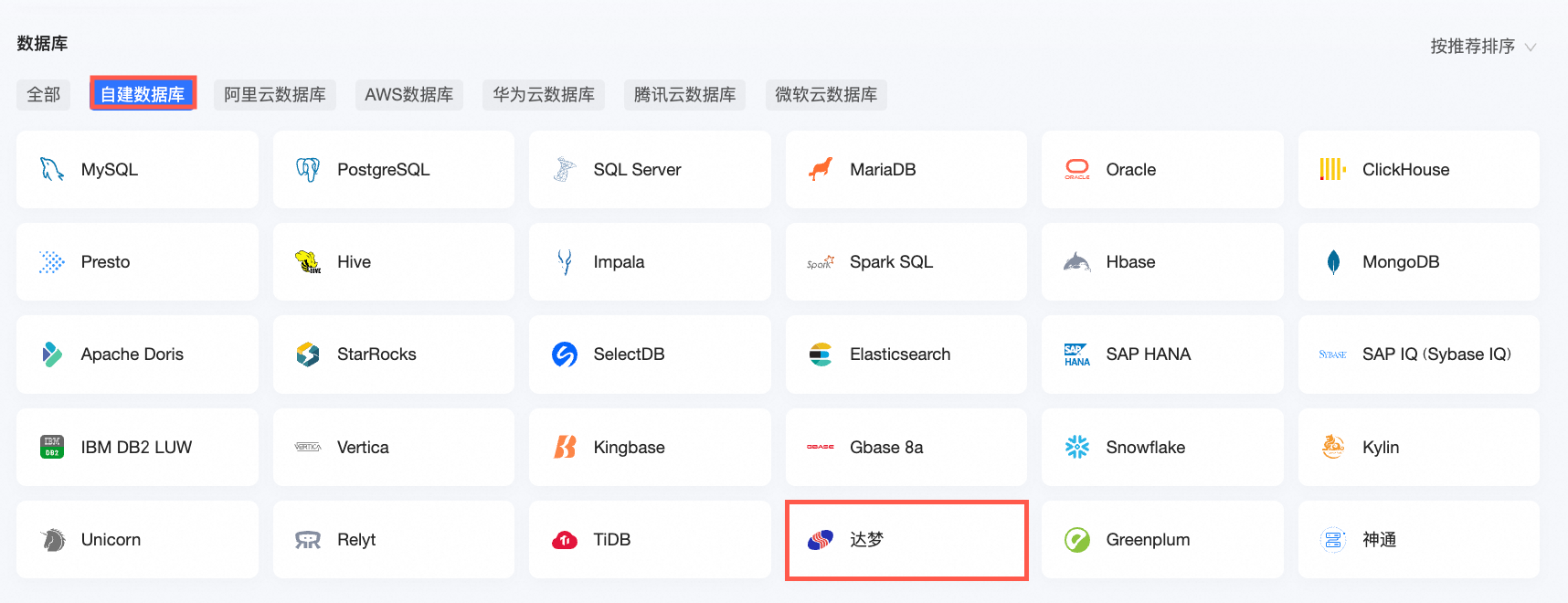Click the 数据库 section heading
This screenshot has width=1568, height=603.
click(42, 43)
